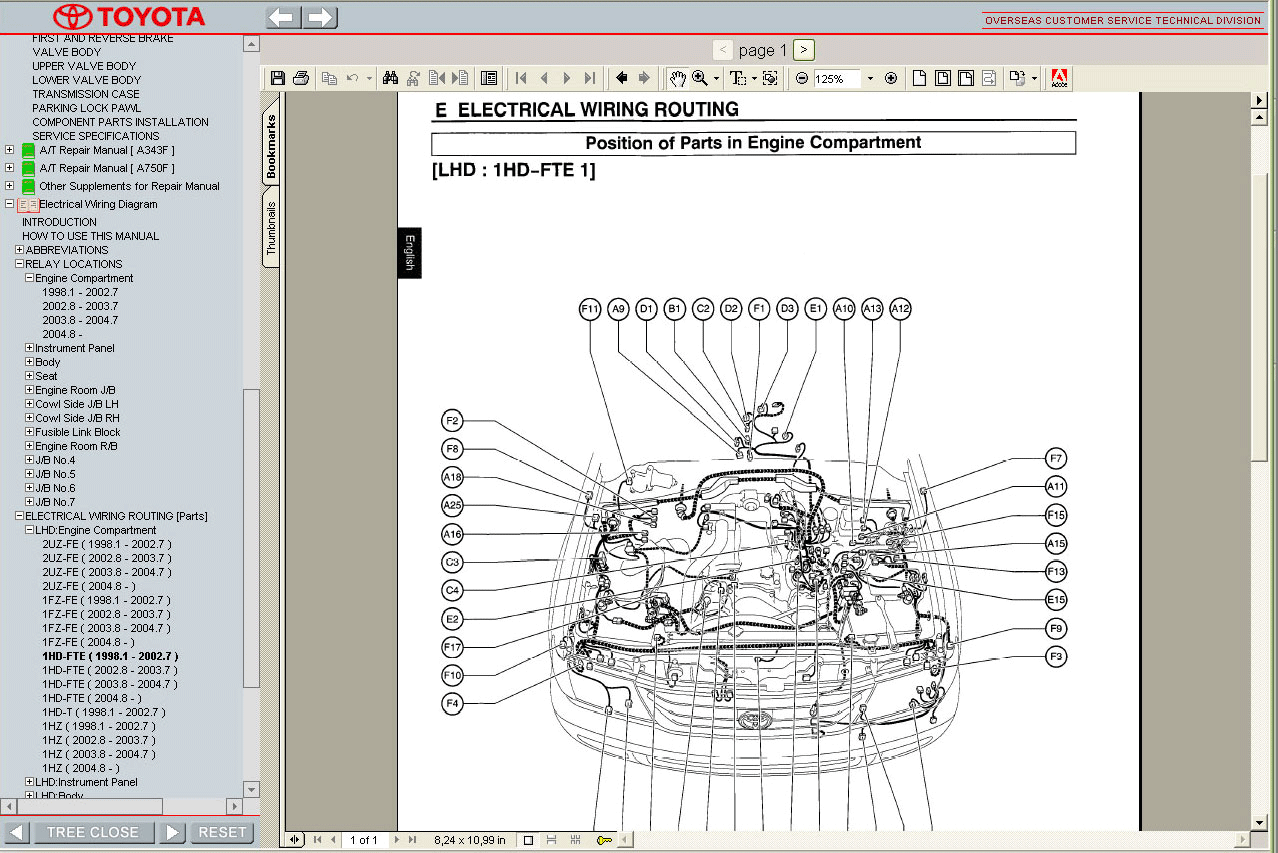Open the zoom percentage dropdown arrow
The width and height of the screenshot is (1278, 853).
click(x=869, y=78)
